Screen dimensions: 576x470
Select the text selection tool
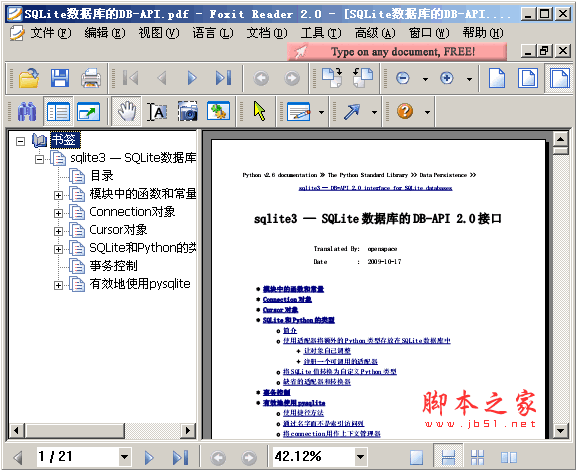(x=157, y=111)
